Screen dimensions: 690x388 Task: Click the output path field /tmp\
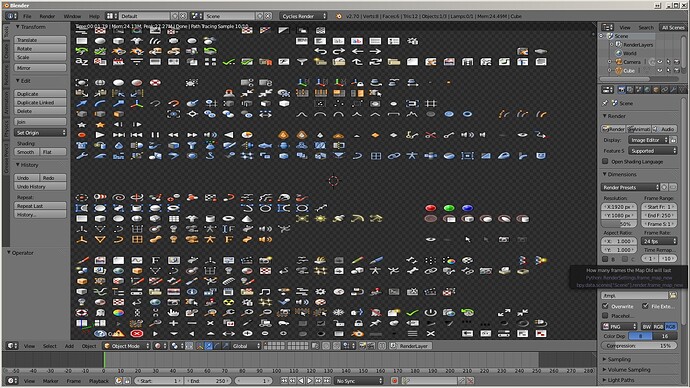635,296
